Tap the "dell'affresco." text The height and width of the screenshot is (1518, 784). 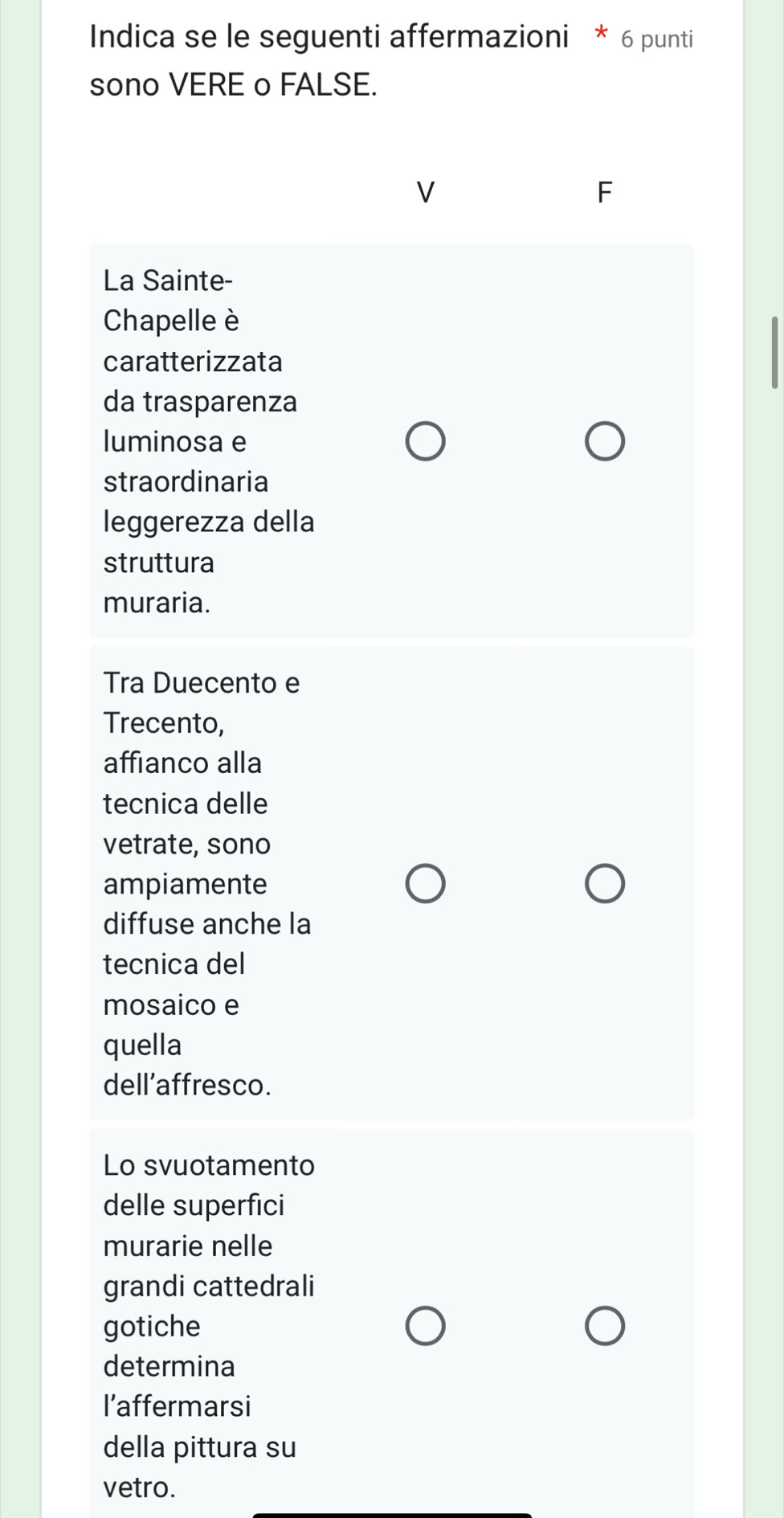(x=188, y=1085)
